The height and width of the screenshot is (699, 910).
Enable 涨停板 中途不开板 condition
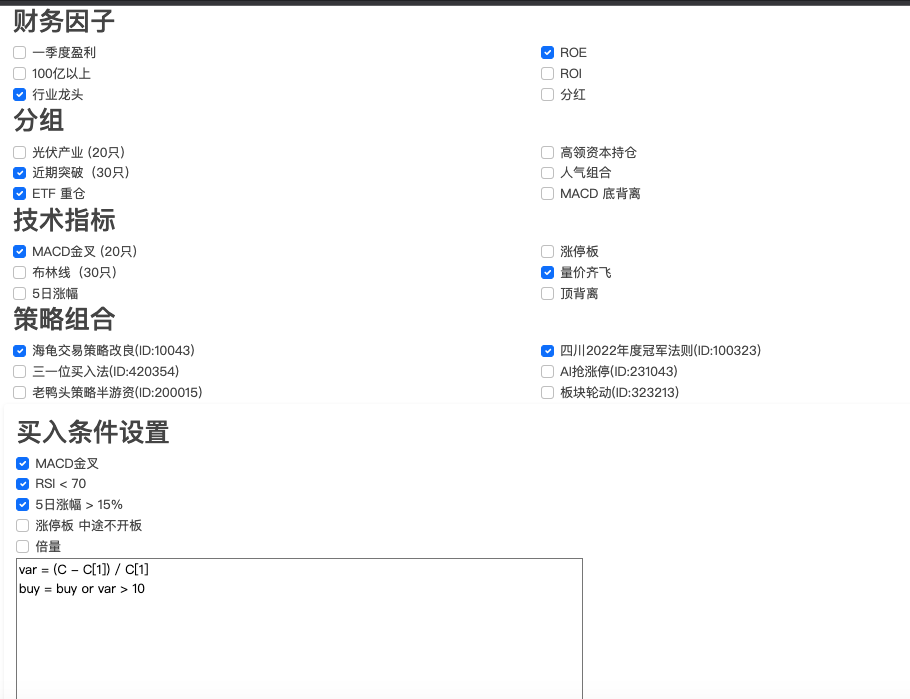23,526
